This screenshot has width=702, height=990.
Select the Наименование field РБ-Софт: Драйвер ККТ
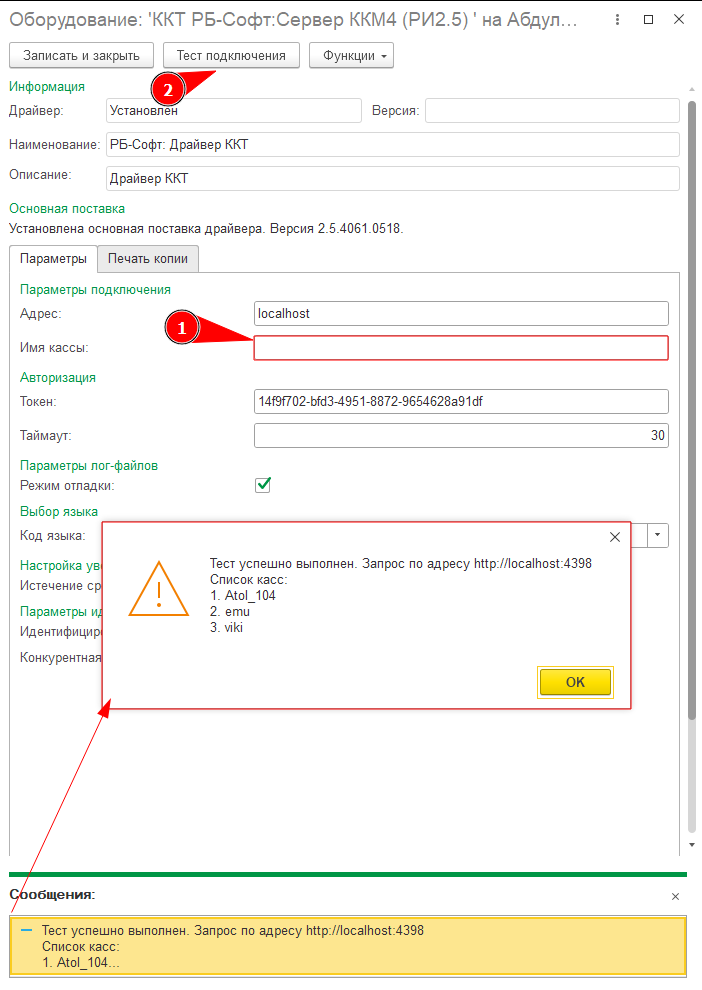[393, 145]
